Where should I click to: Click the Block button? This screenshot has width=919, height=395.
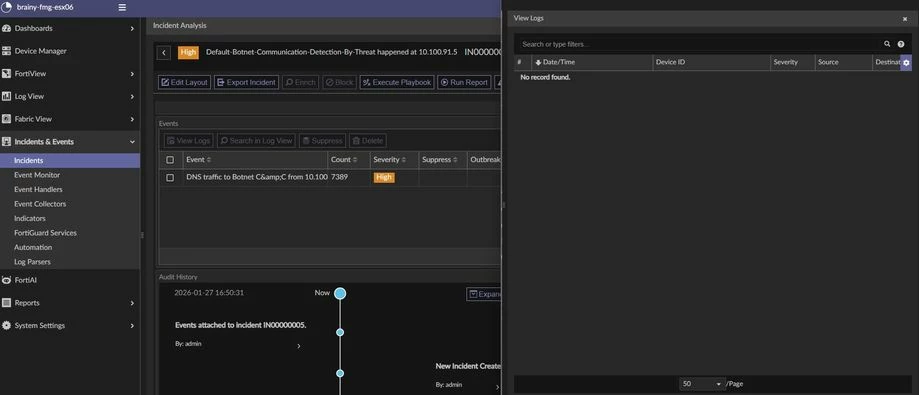point(339,83)
